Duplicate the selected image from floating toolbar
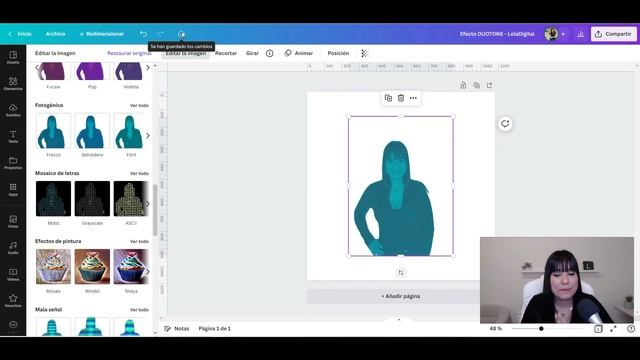Image resolution: width=640 pixels, height=360 pixels. coord(388,98)
